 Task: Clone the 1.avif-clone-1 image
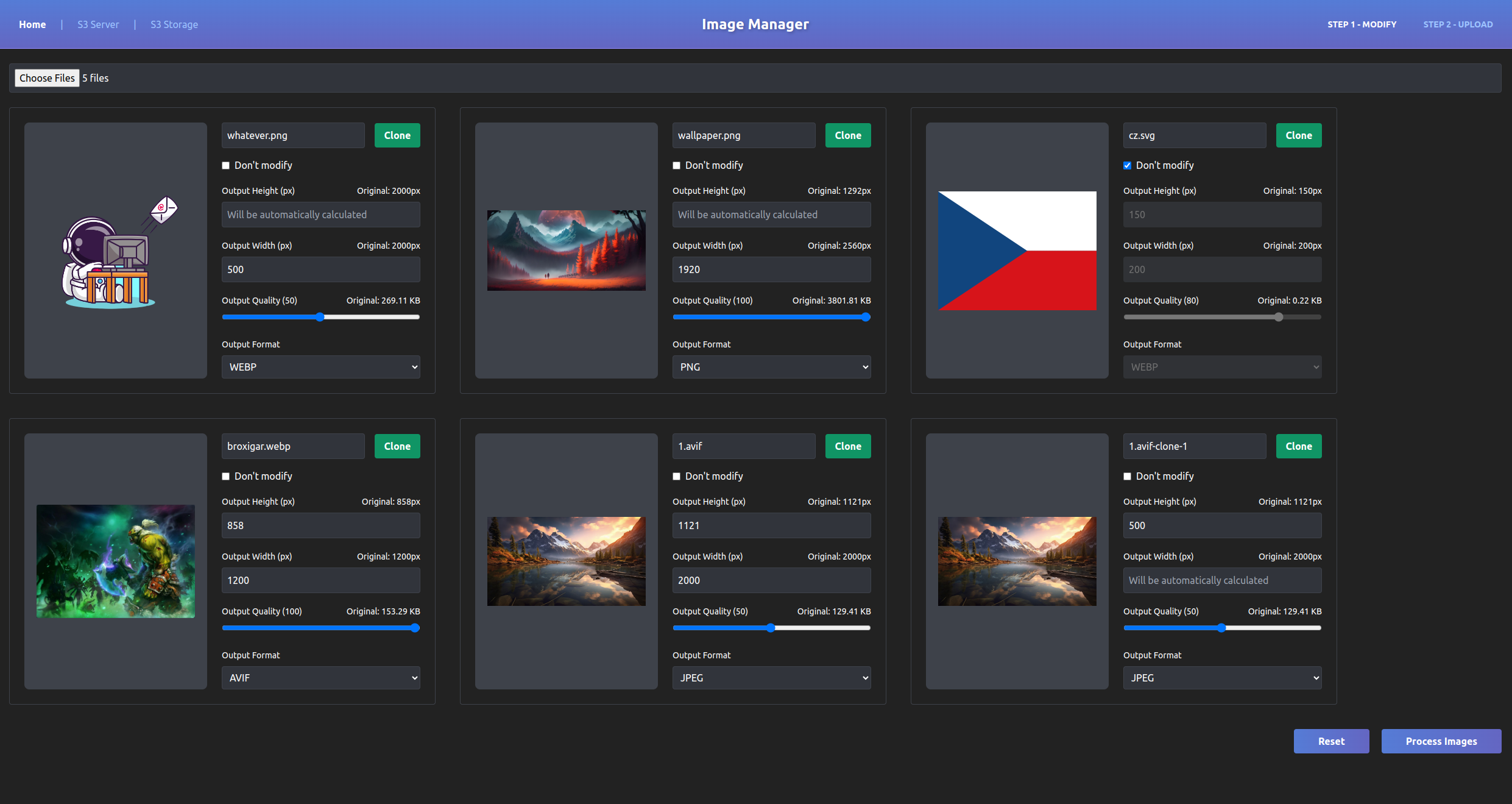point(1298,446)
